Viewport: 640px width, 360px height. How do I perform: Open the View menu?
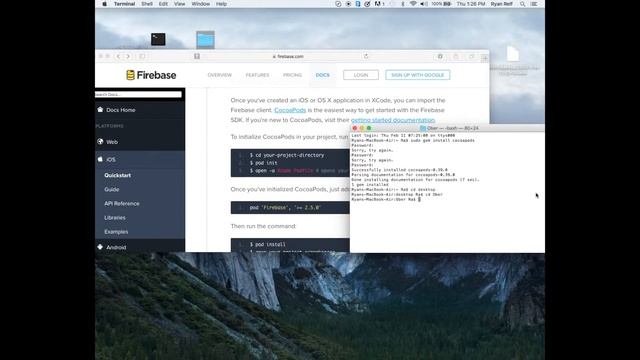(180, 4)
